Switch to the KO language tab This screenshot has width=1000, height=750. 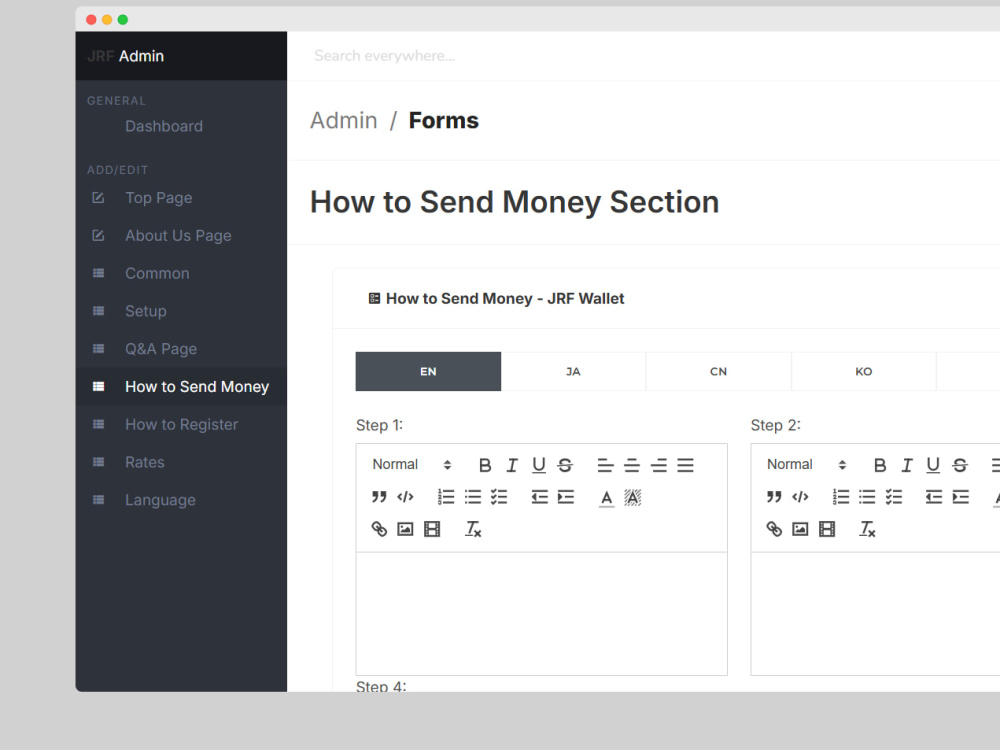(x=864, y=371)
